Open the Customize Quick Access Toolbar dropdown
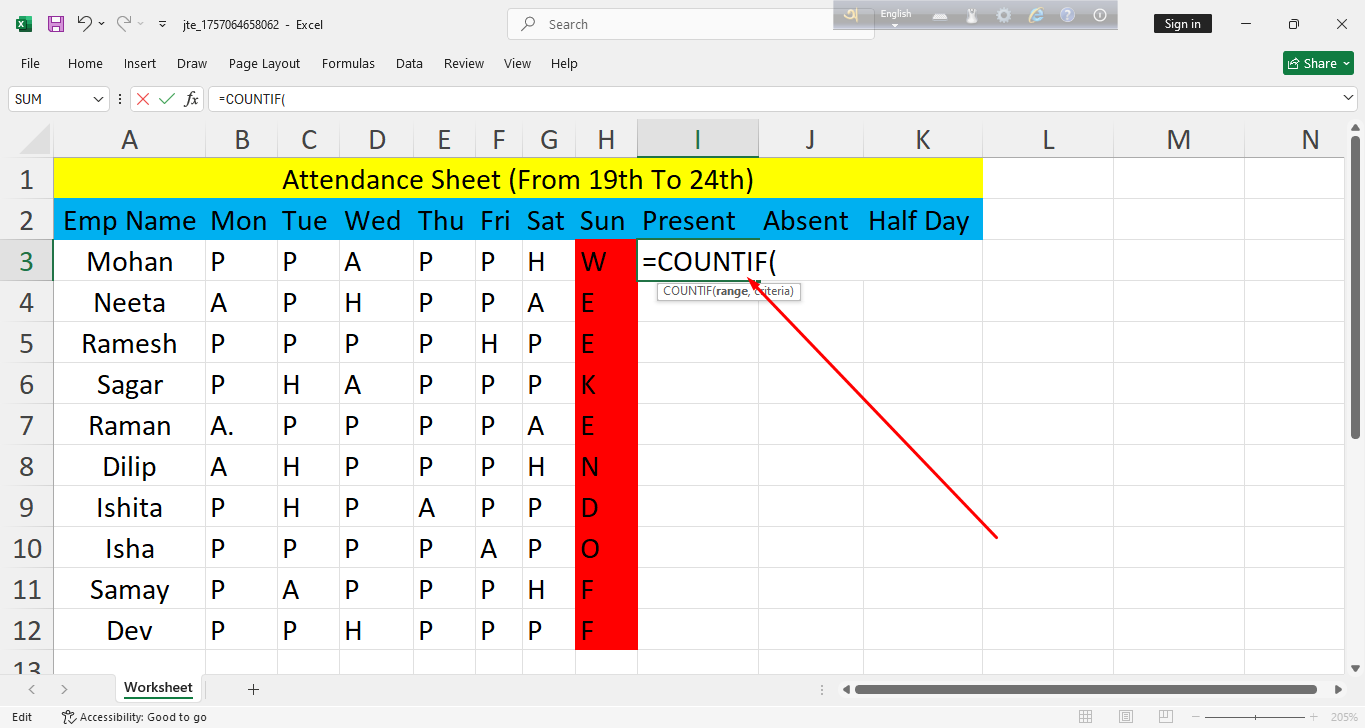 162,24
